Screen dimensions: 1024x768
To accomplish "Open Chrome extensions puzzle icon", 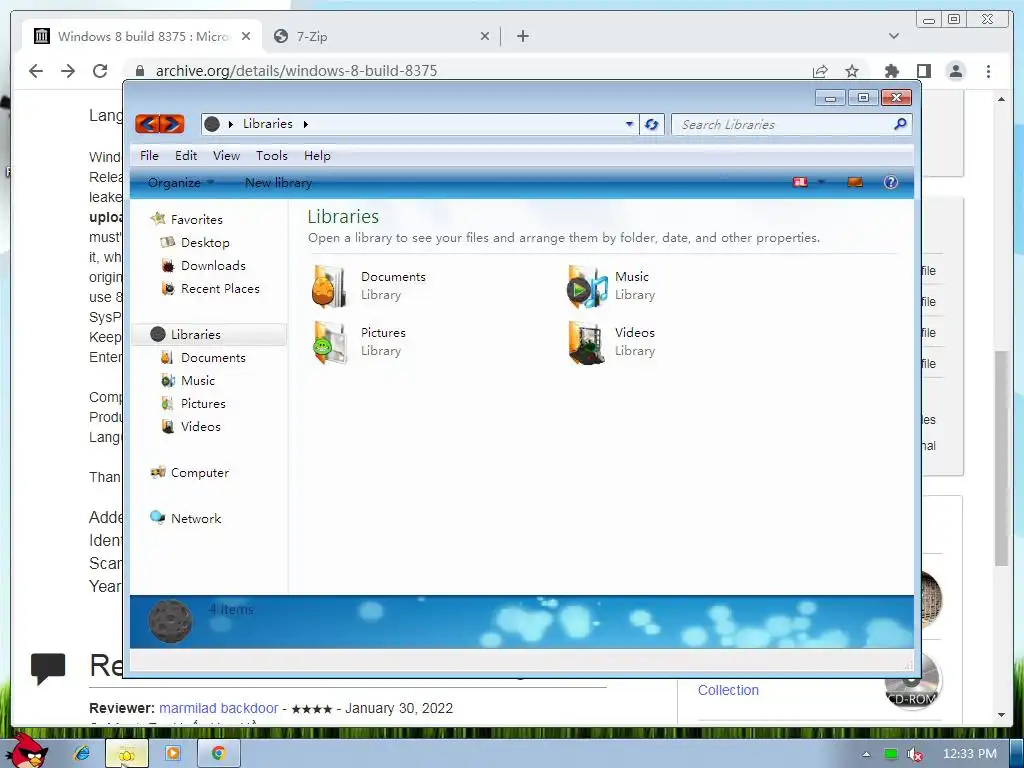I will (x=891, y=71).
